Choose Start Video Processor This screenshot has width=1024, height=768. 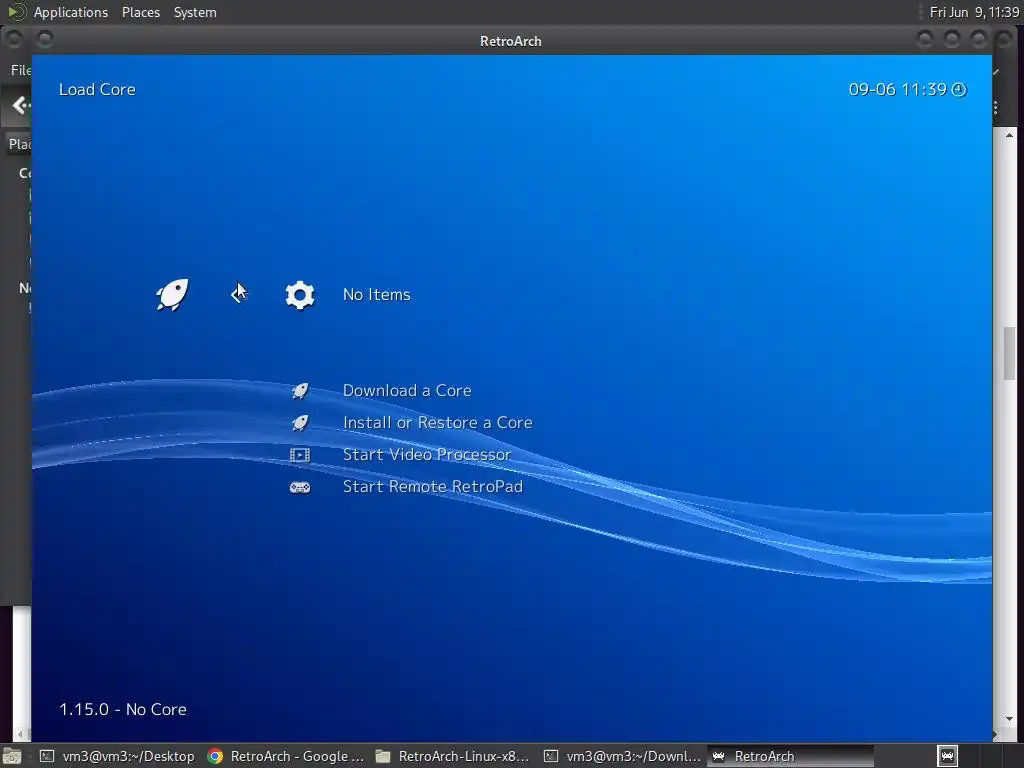point(426,455)
